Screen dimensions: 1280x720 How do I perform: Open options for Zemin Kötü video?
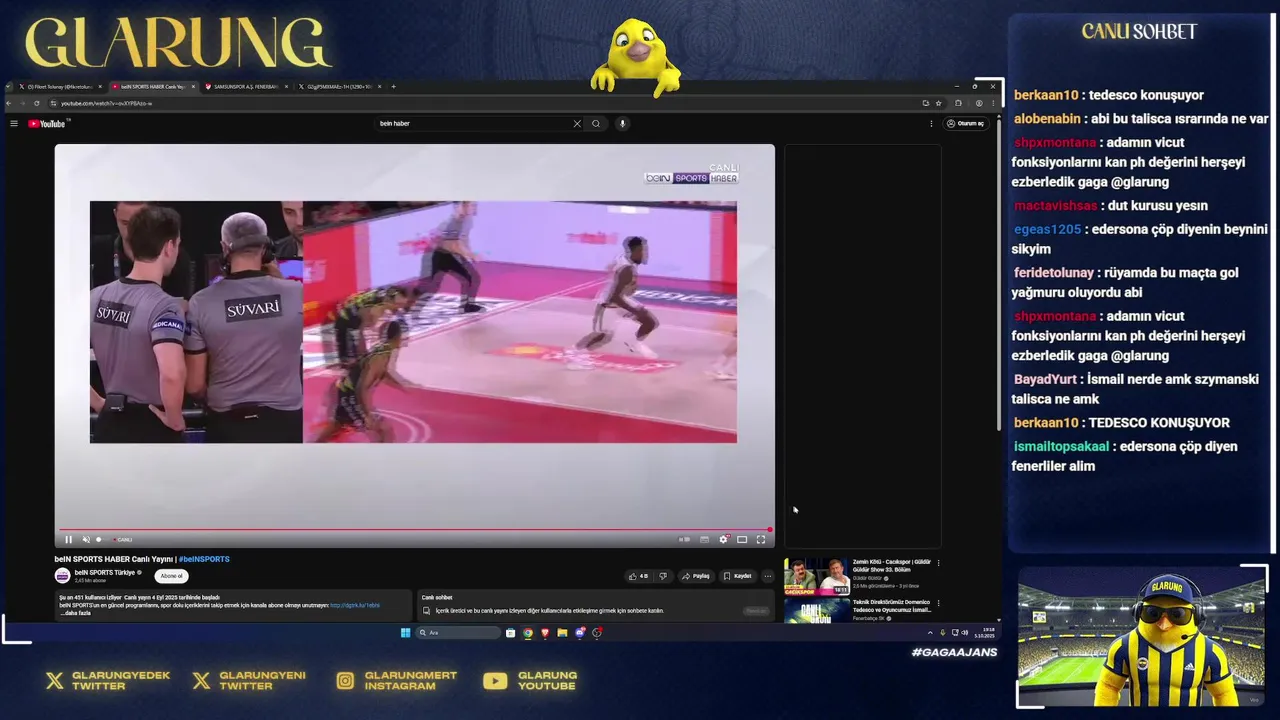pyautogui.click(x=938, y=563)
